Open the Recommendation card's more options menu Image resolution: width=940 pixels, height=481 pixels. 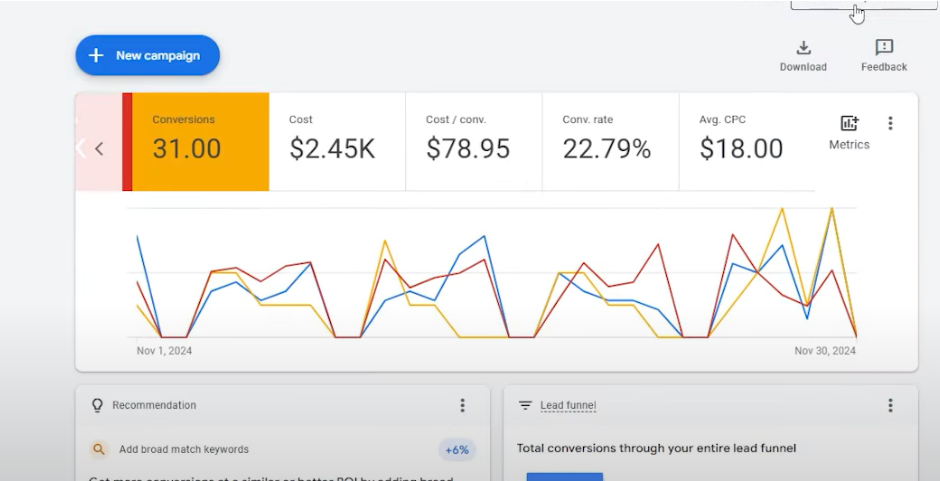pyautogui.click(x=462, y=406)
